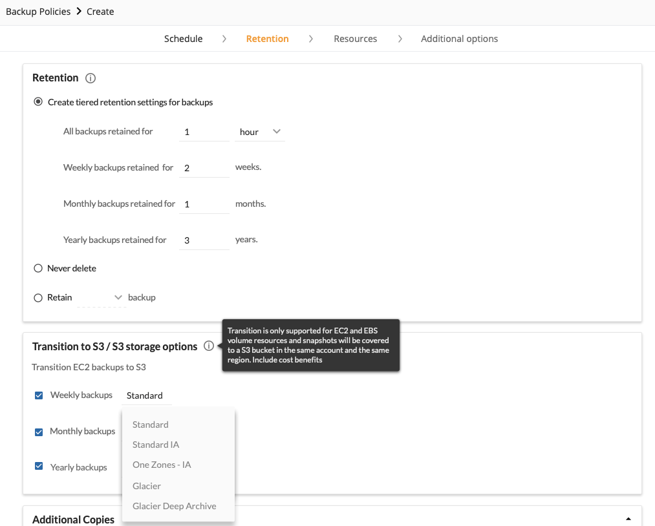Open the Additional options step
655x526 pixels.
tap(459, 39)
